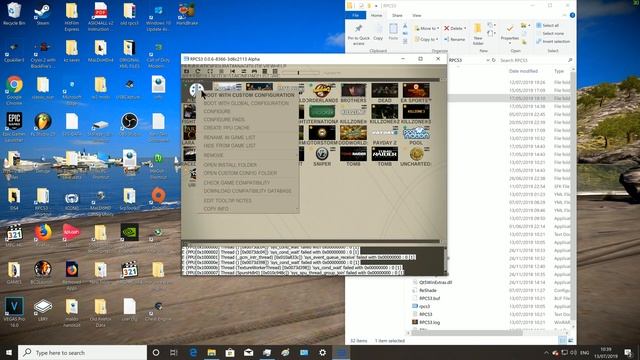Select the Uncharted game thumbnail
This screenshot has width=640, height=360.
(416, 154)
